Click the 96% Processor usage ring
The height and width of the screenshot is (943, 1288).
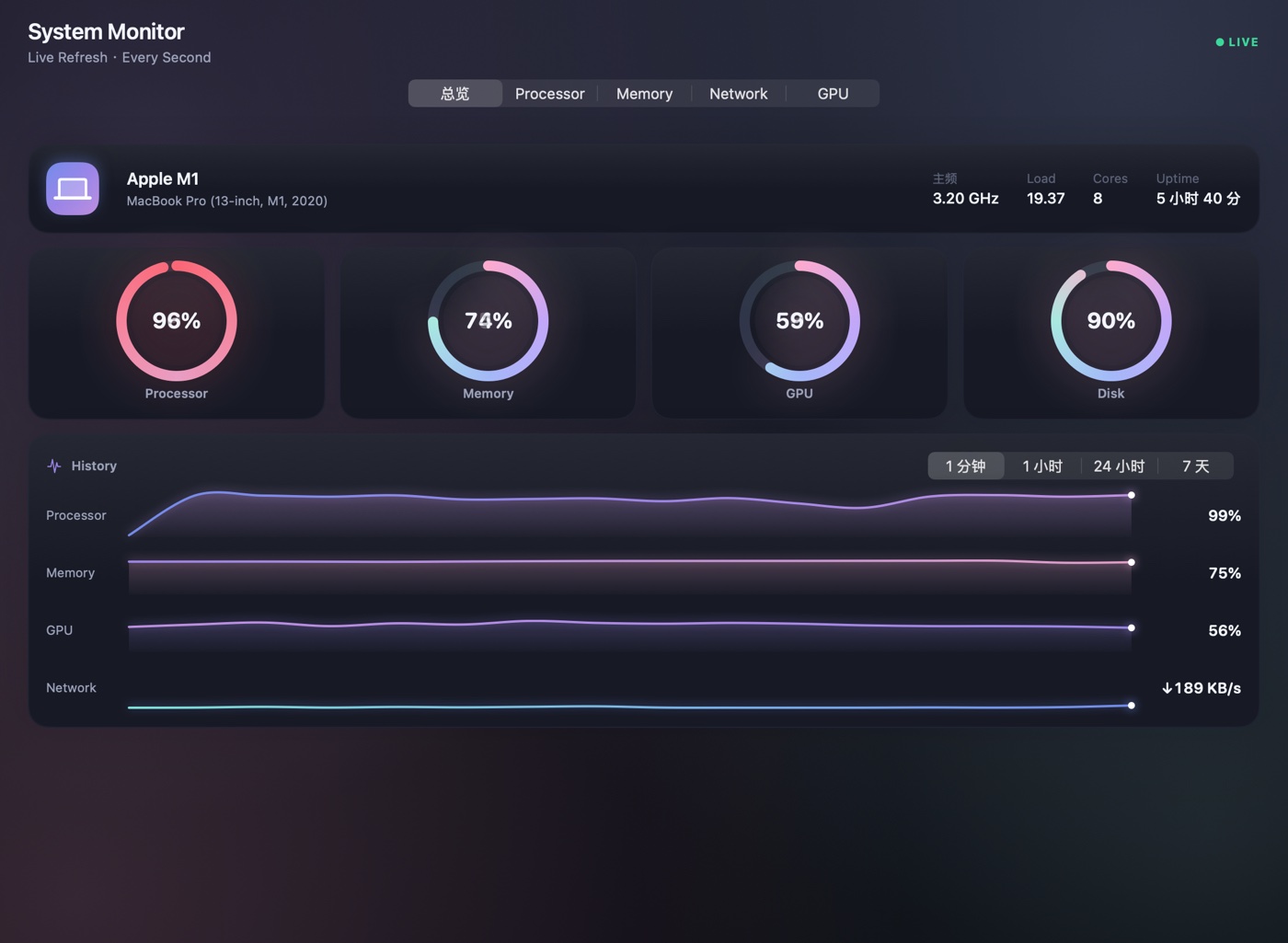pos(177,321)
